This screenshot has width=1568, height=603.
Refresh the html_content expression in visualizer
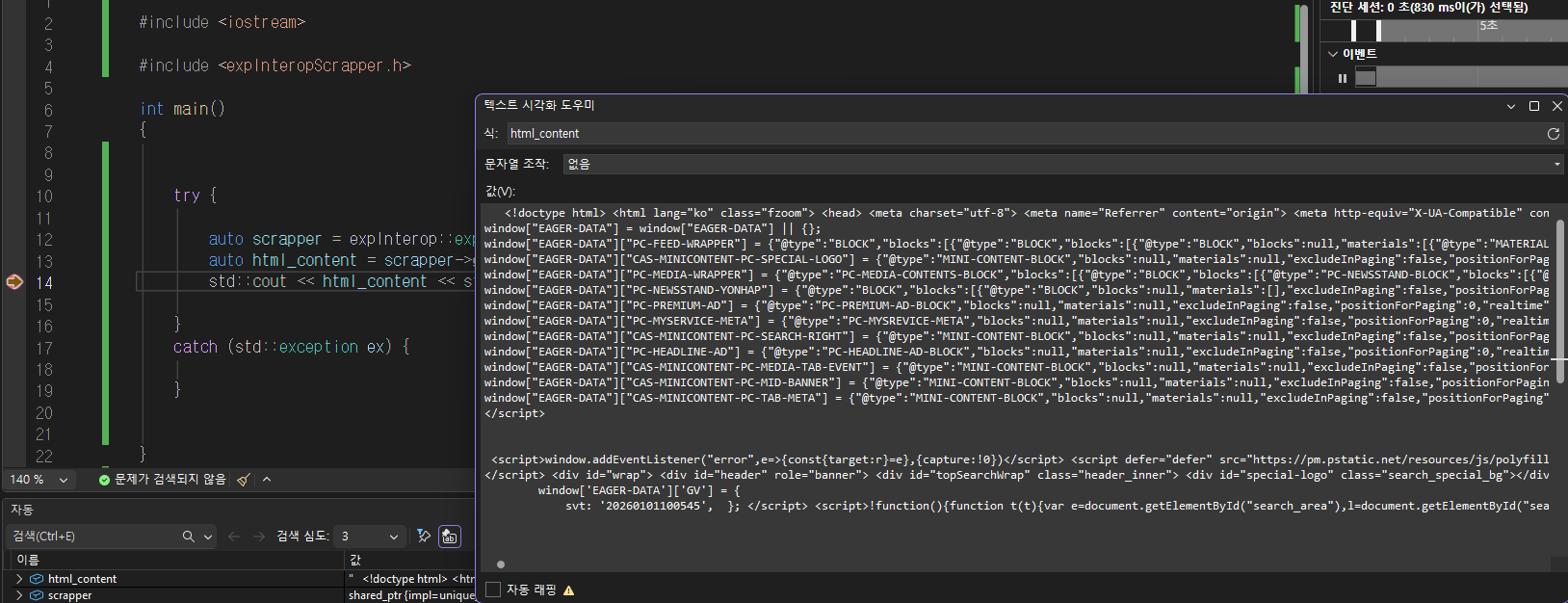point(1553,134)
